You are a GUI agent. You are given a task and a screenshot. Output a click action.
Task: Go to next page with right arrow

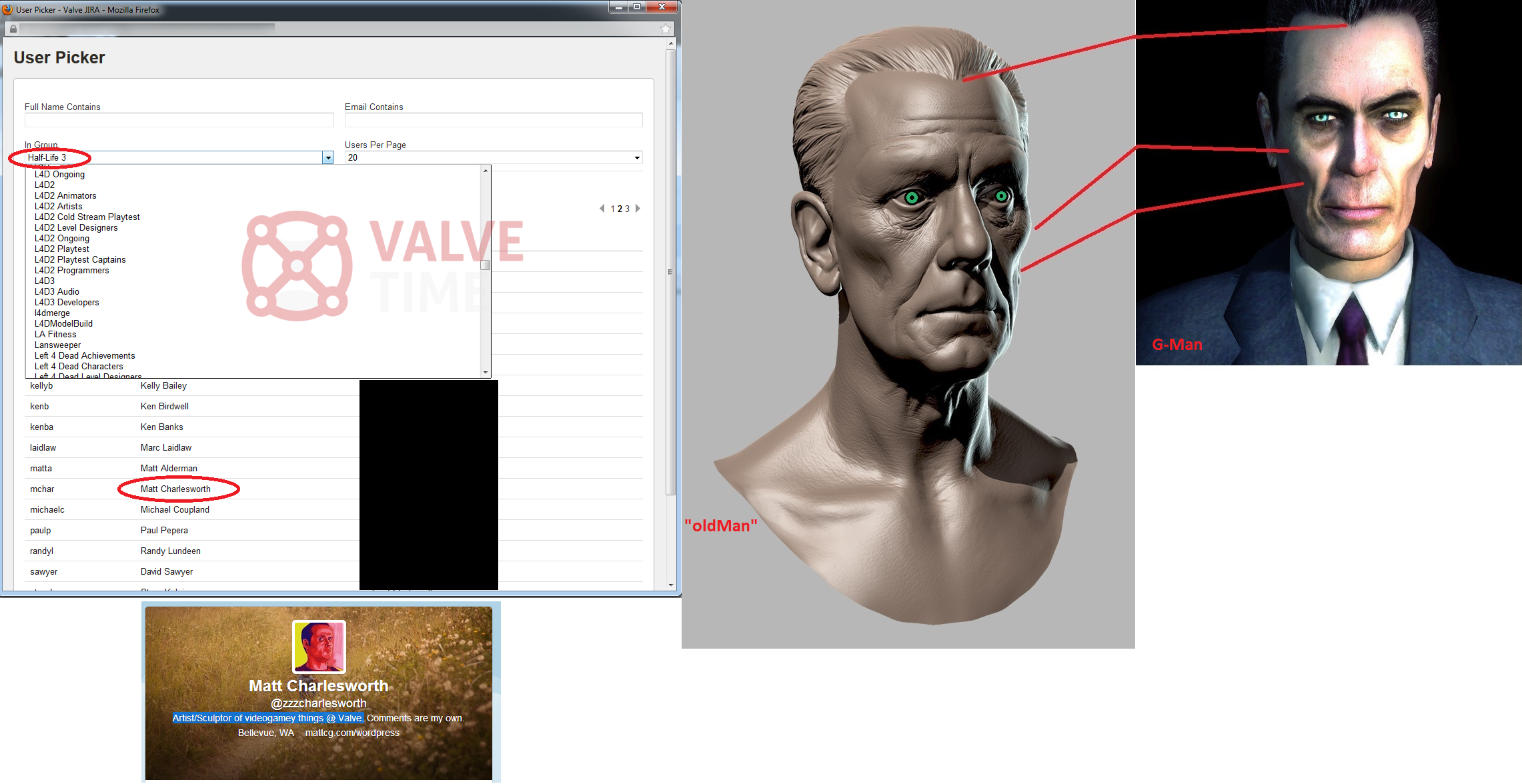(638, 209)
